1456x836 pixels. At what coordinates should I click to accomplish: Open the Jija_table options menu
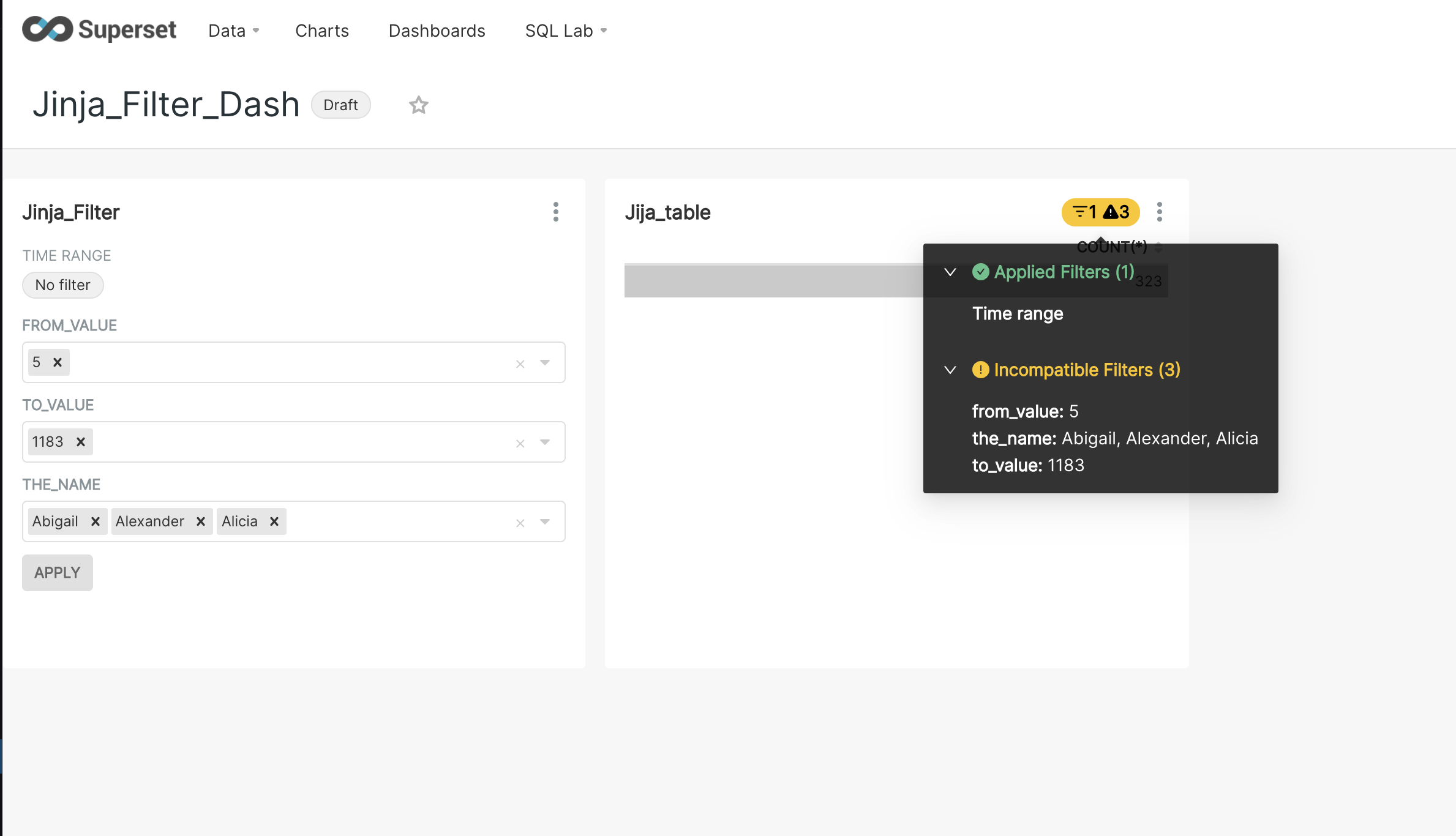1159,212
